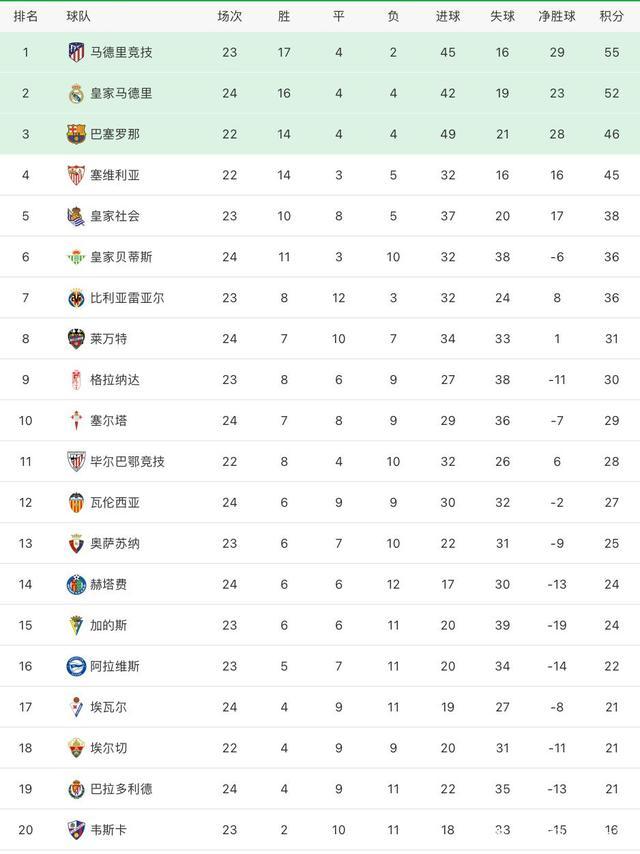640x854 pixels.
Task: Click the Real Betis club crest
Action: pos(76,257)
